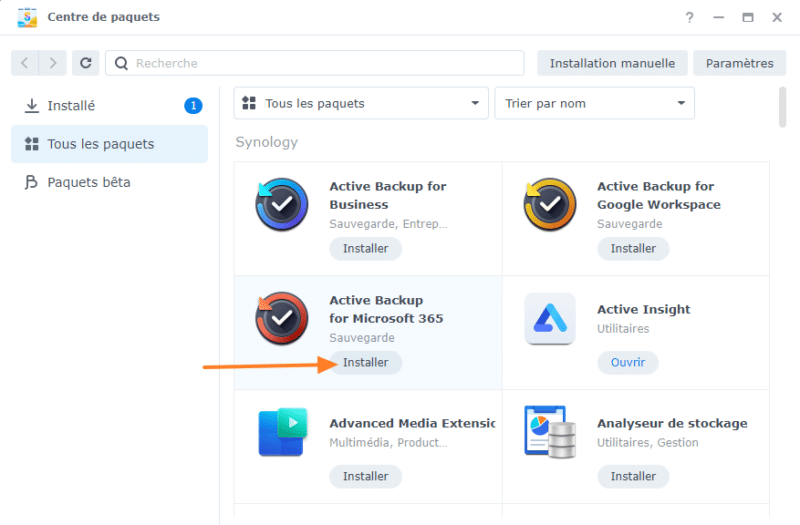Click Multimédia, Product... category text
Viewport: 800px width, 525px height.
click(x=388, y=442)
